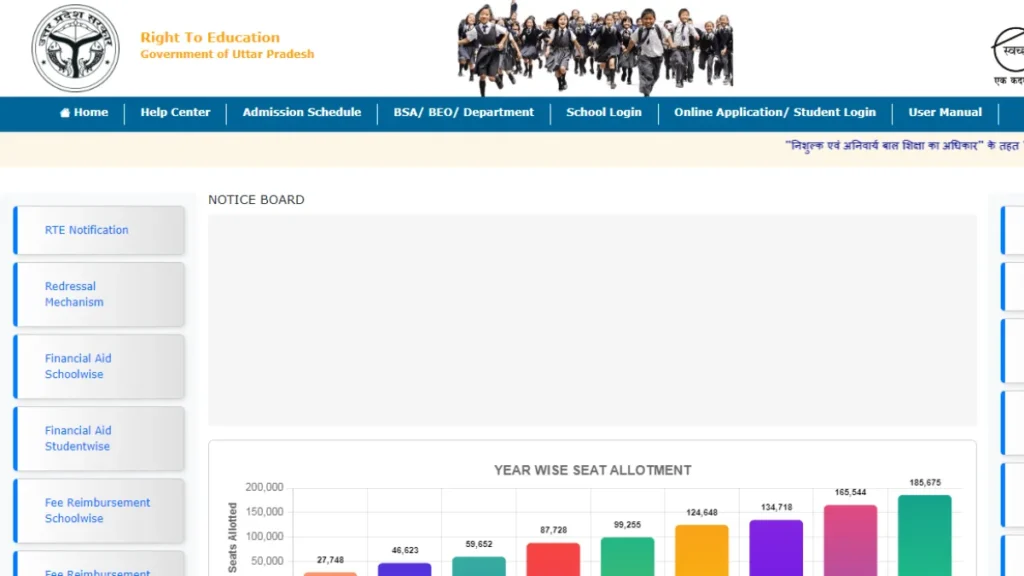Click the Uttar Pradesh government emblem logo
1024x576 pixels.
pyautogui.click(x=75, y=47)
